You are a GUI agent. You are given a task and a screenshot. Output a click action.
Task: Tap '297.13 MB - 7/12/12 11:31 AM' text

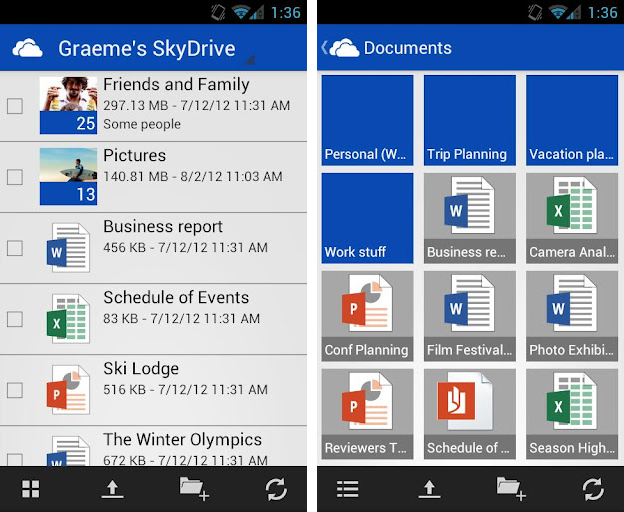click(197, 105)
